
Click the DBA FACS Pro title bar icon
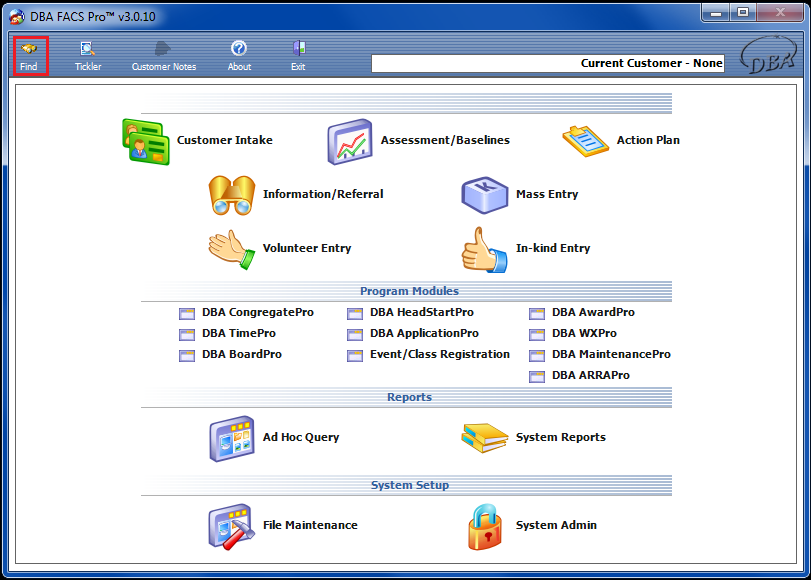17,17
